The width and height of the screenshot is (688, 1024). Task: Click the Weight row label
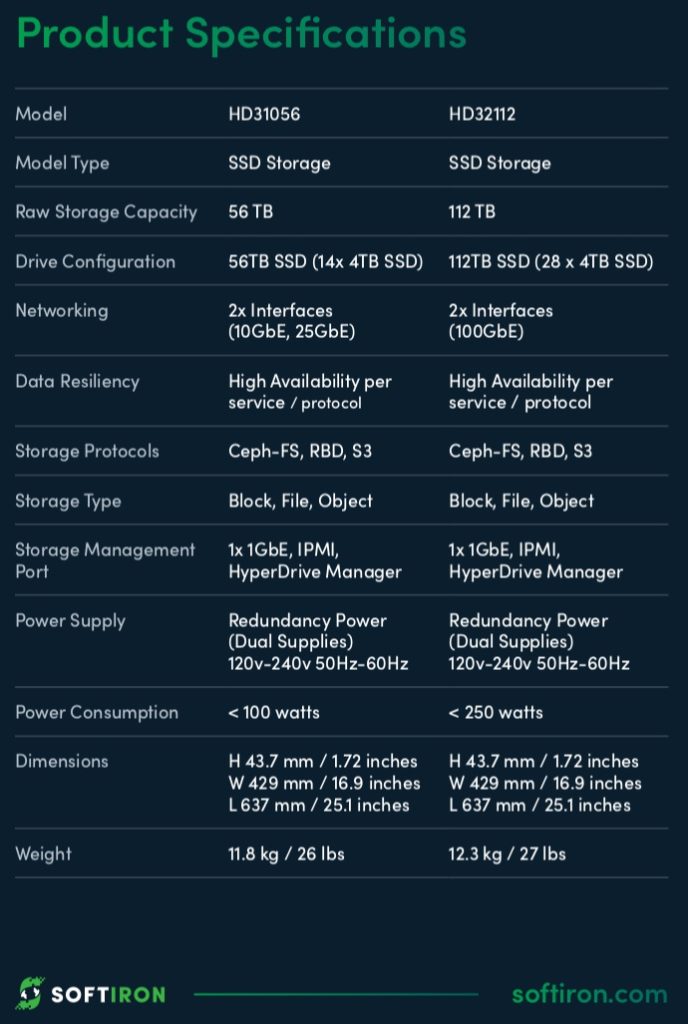43,854
